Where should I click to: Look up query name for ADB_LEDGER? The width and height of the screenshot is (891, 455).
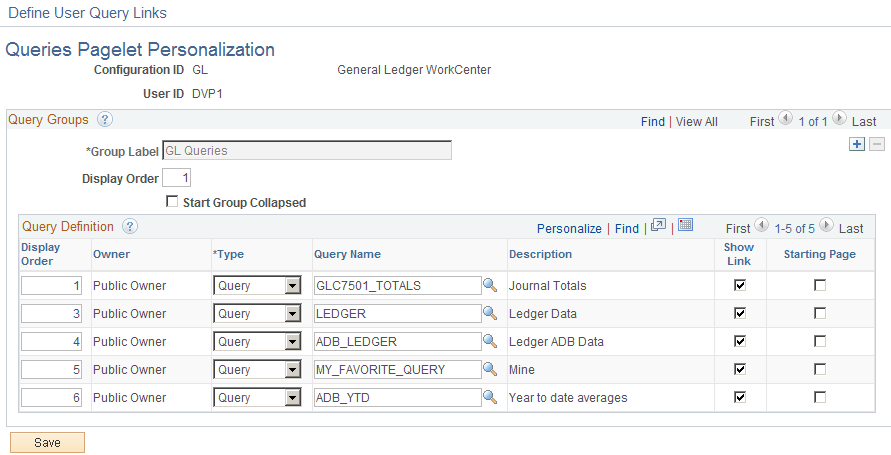tap(490, 341)
